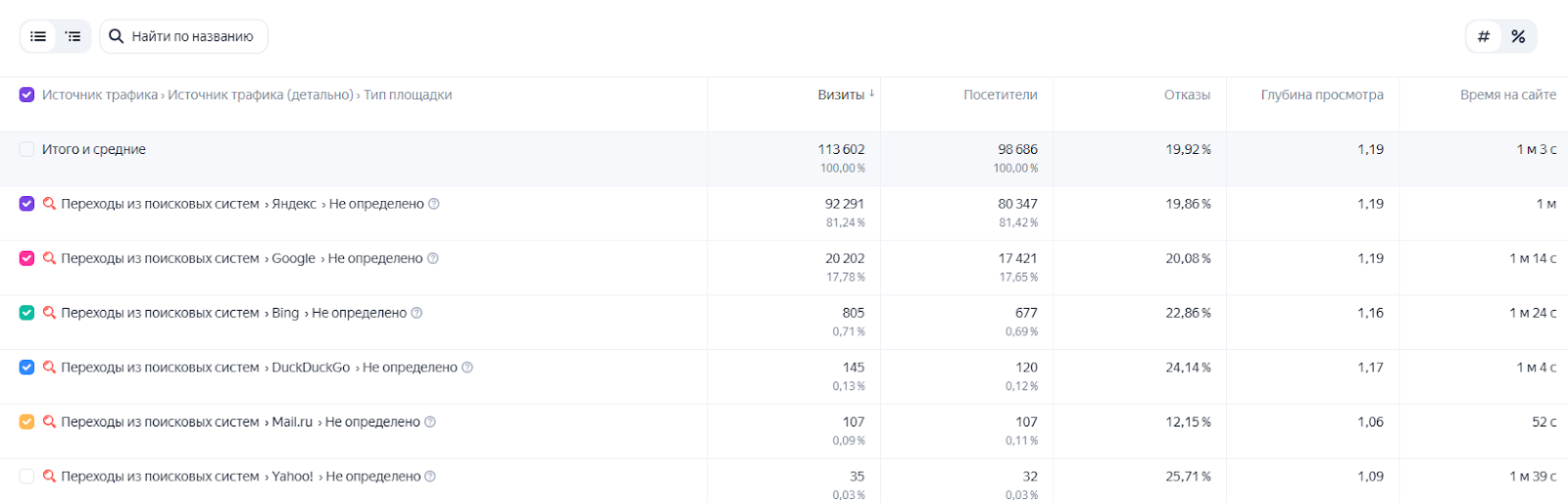Enable the Yahoo! row checkbox
The width and height of the screenshot is (1568, 503).
tap(27, 477)
